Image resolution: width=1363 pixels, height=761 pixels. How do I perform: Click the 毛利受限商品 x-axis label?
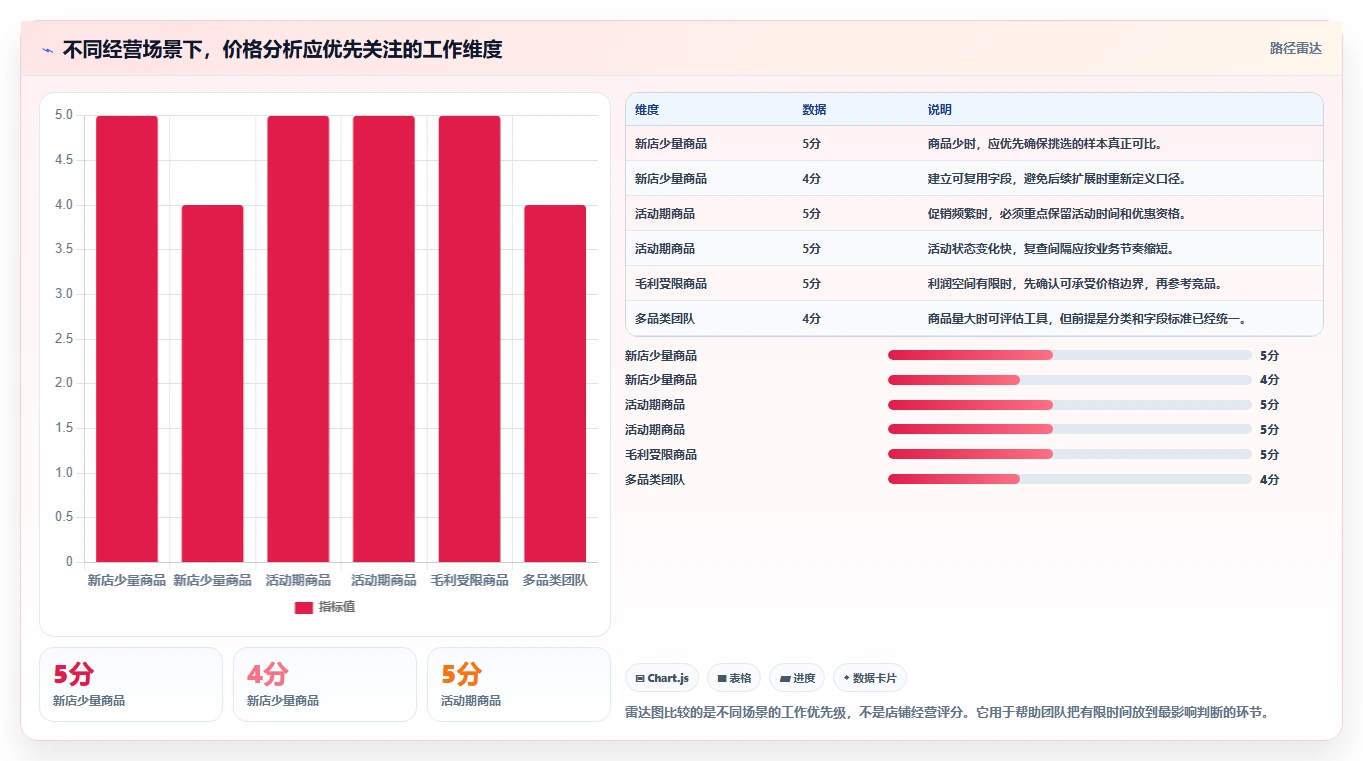point(469,580)
